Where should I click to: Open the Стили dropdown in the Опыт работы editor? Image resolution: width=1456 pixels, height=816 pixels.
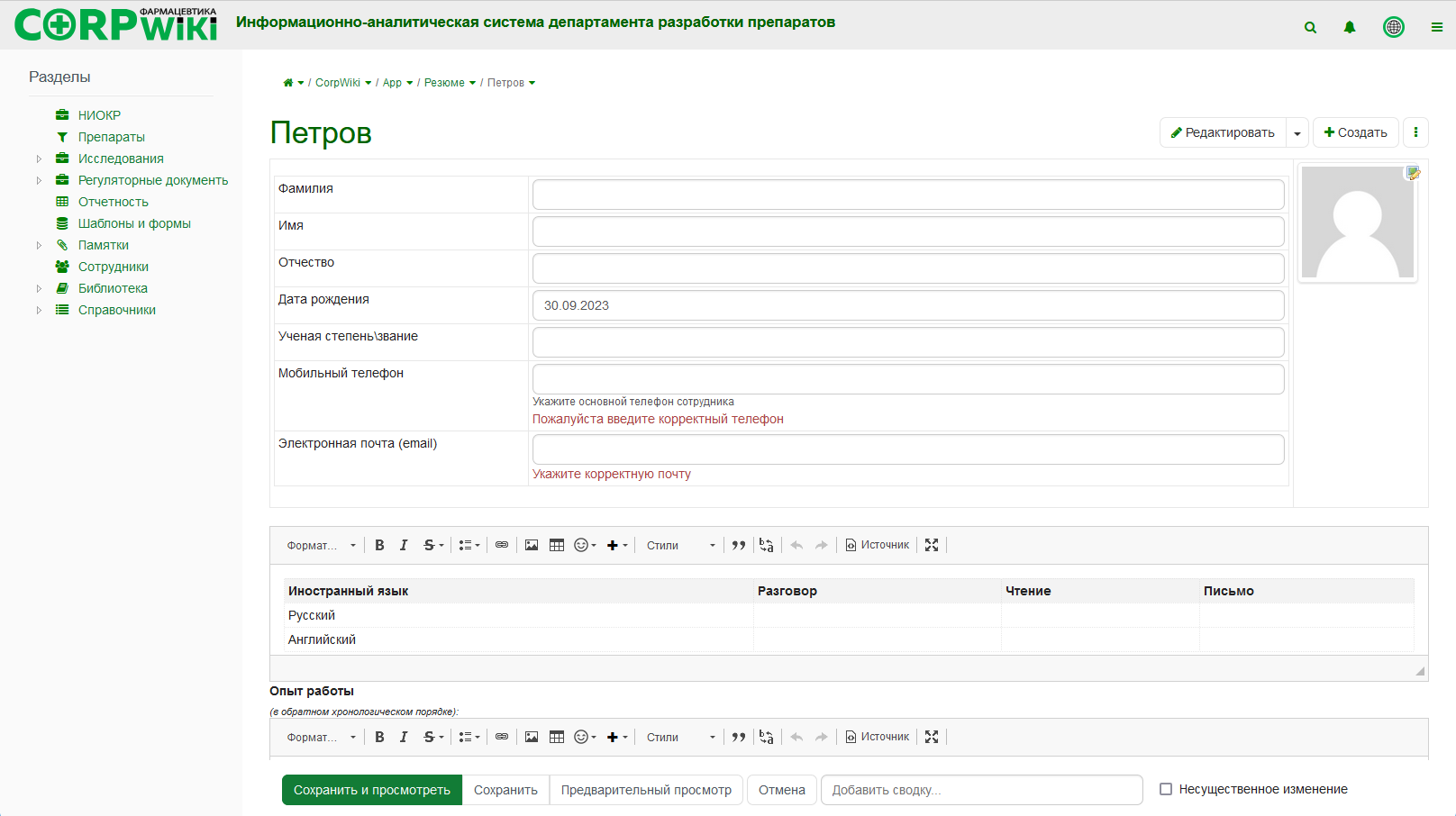681,737
